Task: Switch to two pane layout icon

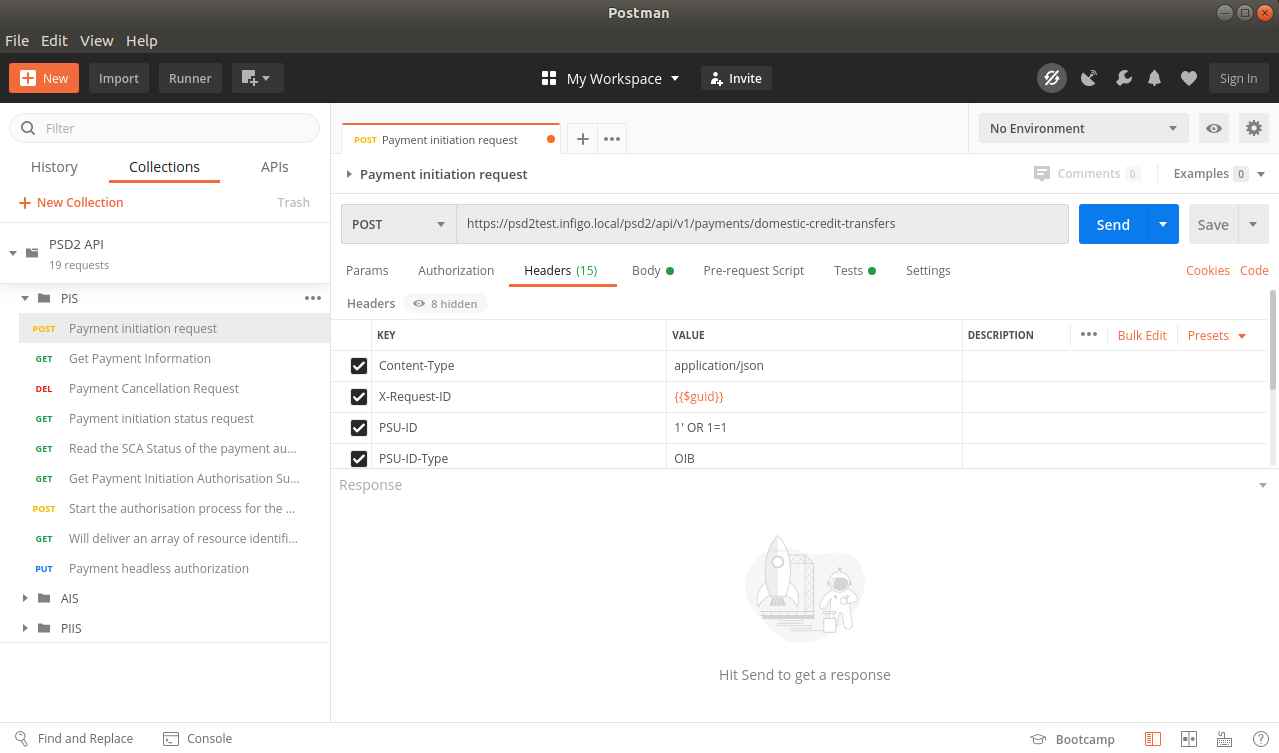Action: point(1189,739)
